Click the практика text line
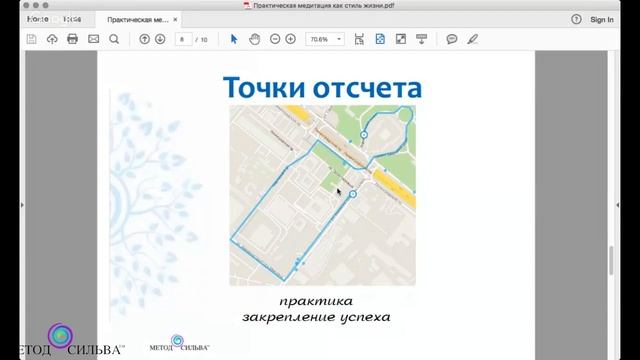640x360 pixels. (316, 302)
